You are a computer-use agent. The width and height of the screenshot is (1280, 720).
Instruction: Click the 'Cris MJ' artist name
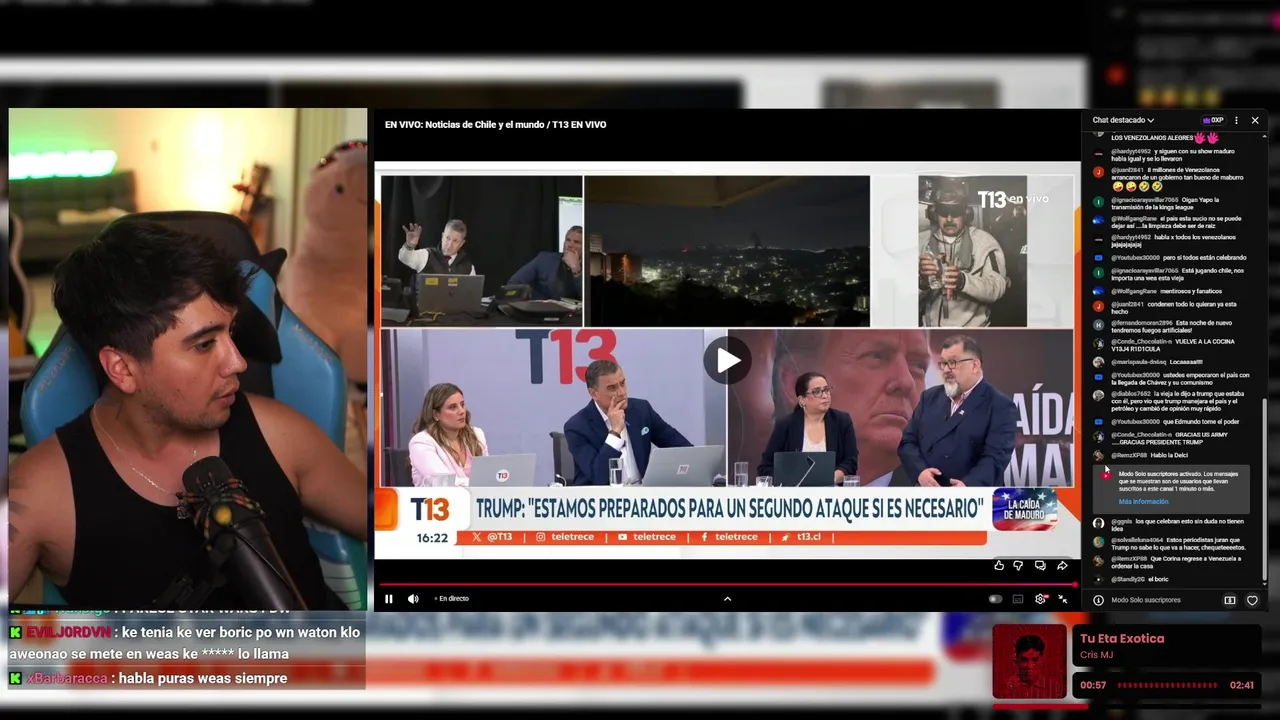[1096, 655]
